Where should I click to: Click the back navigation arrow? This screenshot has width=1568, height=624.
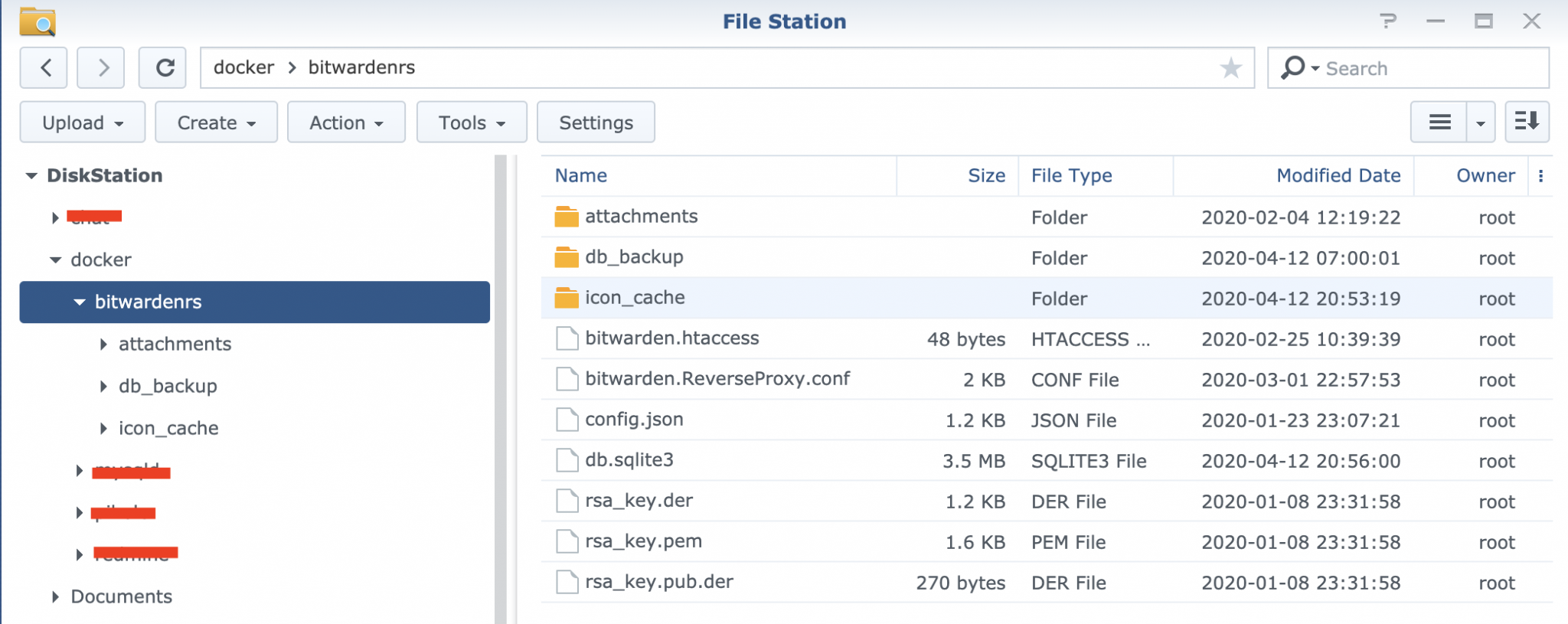click(44, 68)
